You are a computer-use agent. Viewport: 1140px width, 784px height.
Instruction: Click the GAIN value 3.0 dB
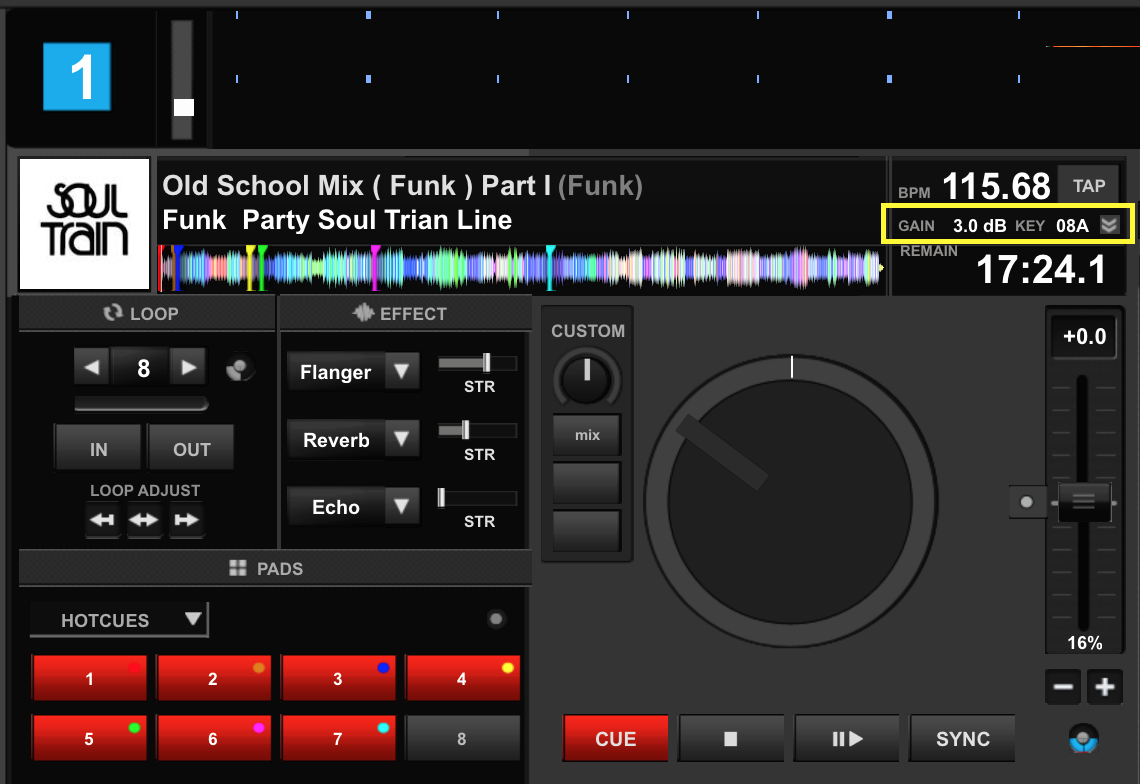pos(979,225)
